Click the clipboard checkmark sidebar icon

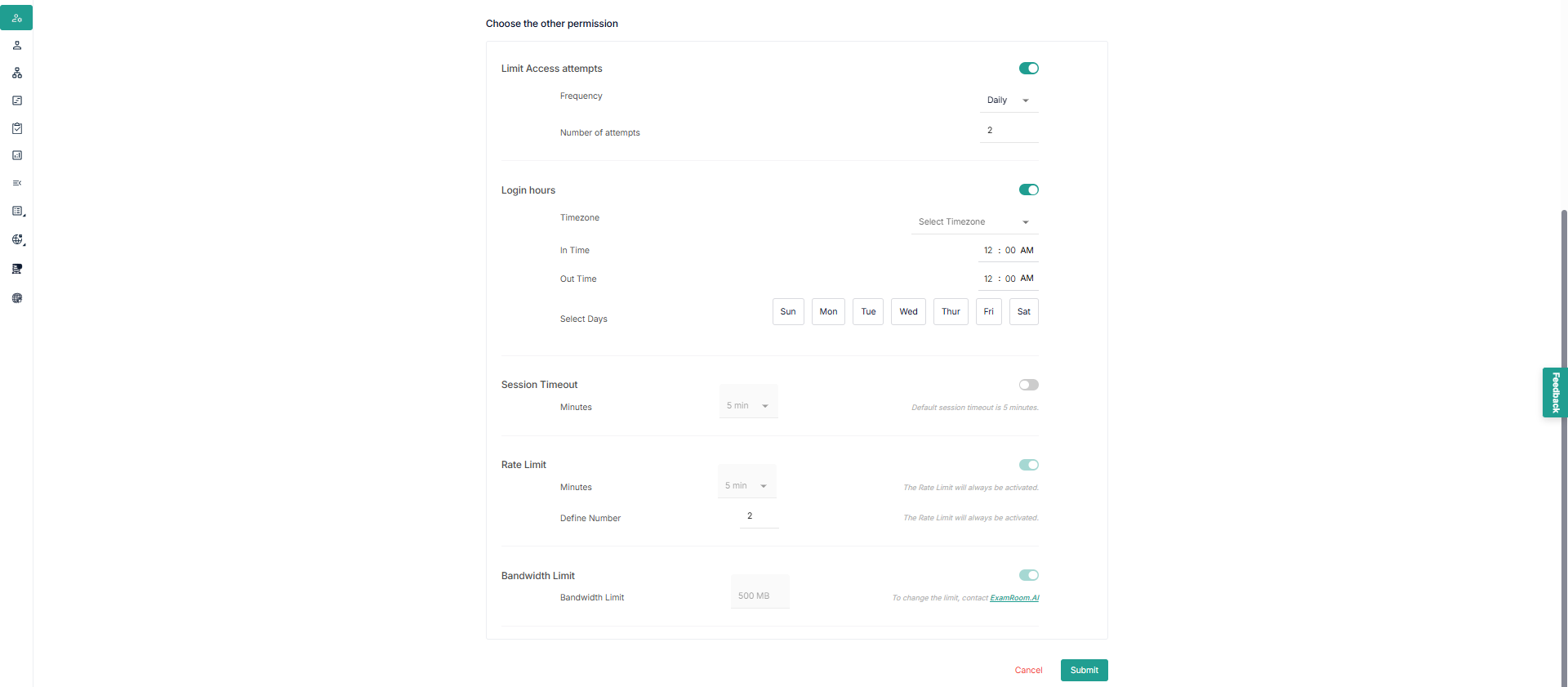16,128
